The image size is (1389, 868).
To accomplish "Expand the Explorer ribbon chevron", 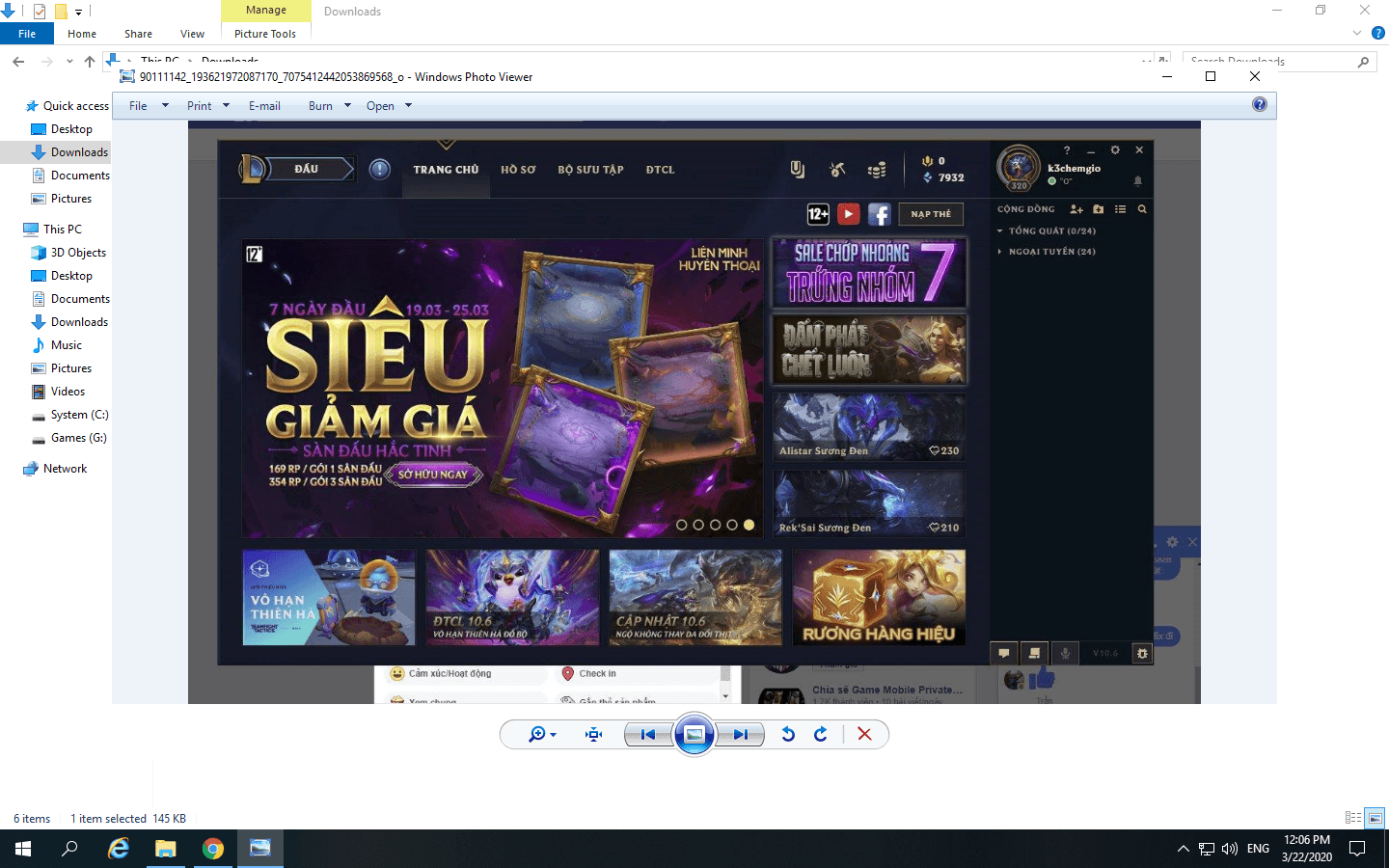I will tap(1357, 33).
